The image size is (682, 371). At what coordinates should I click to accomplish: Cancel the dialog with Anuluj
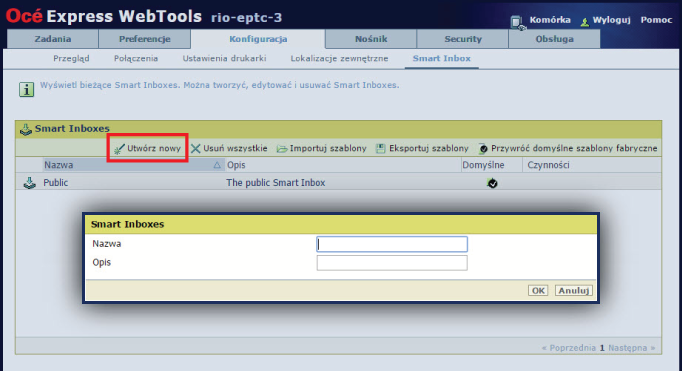[574, 291]
